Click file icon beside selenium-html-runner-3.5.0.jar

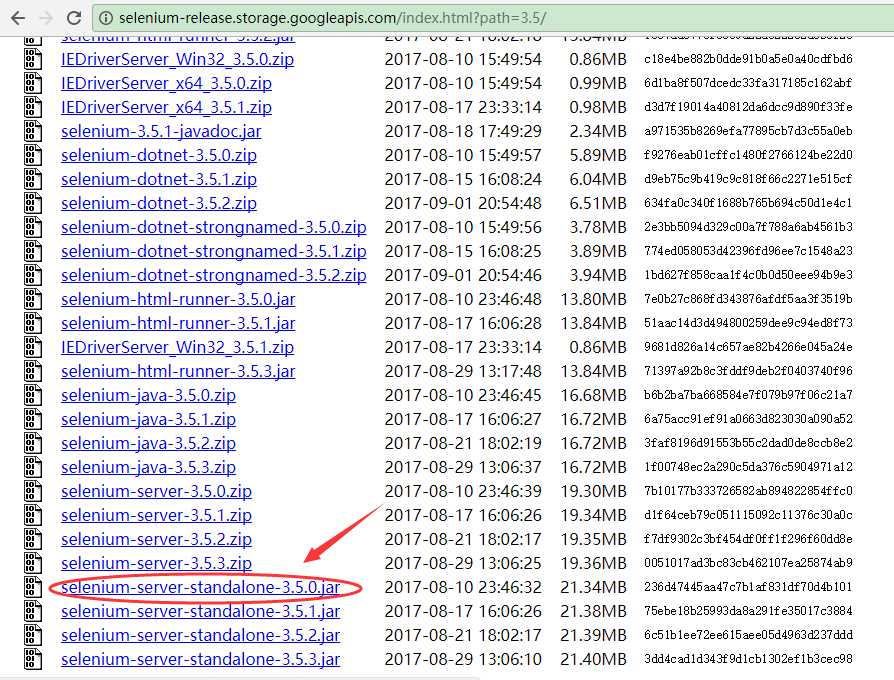[x=33, y=299]
